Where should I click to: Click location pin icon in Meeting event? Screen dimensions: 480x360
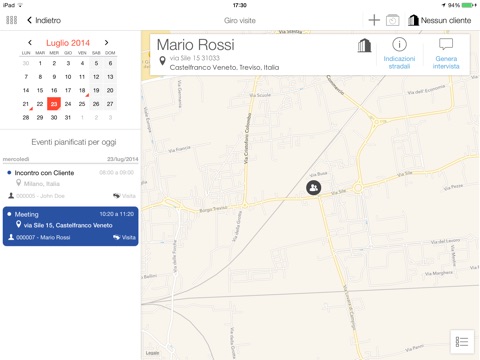pos(19,224)
